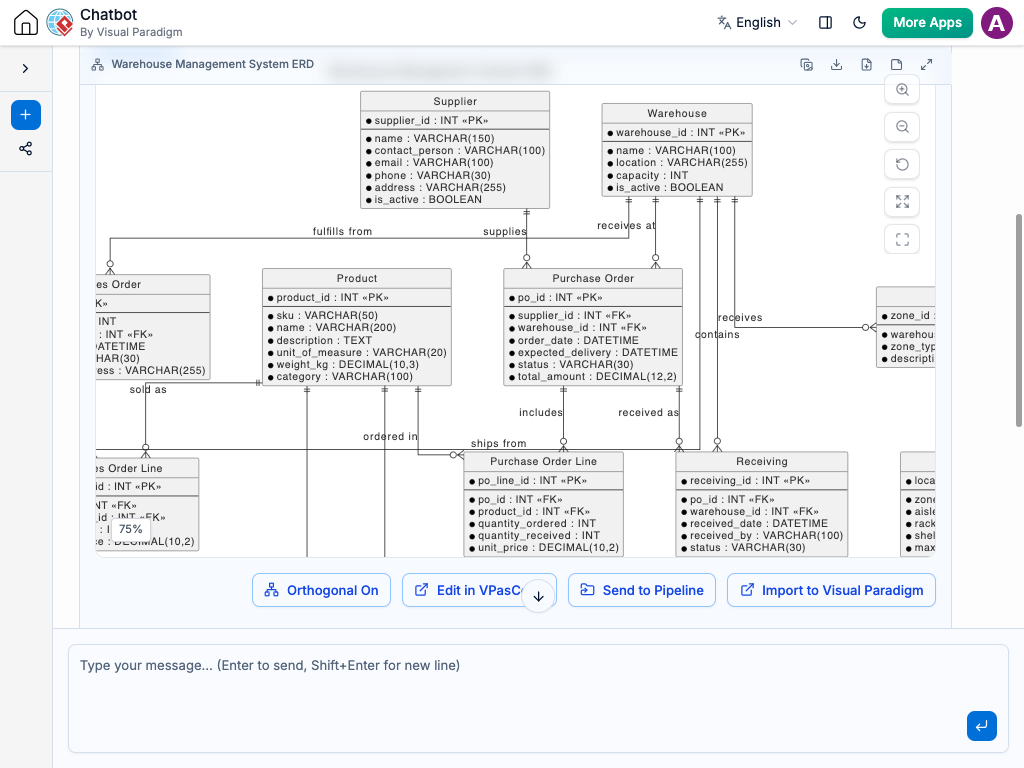Toggle Orthogonal On button
1024x768 pixels.
(x=321, y=590)
